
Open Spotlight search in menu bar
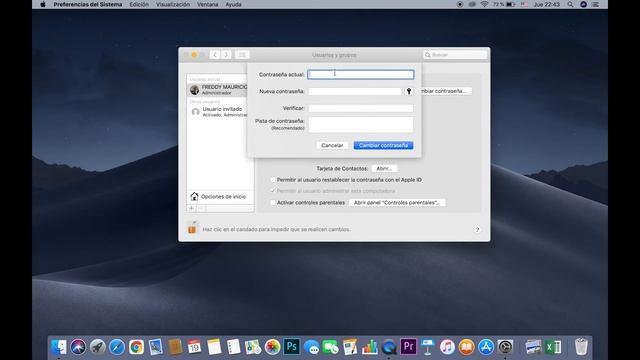coord(570,4)
